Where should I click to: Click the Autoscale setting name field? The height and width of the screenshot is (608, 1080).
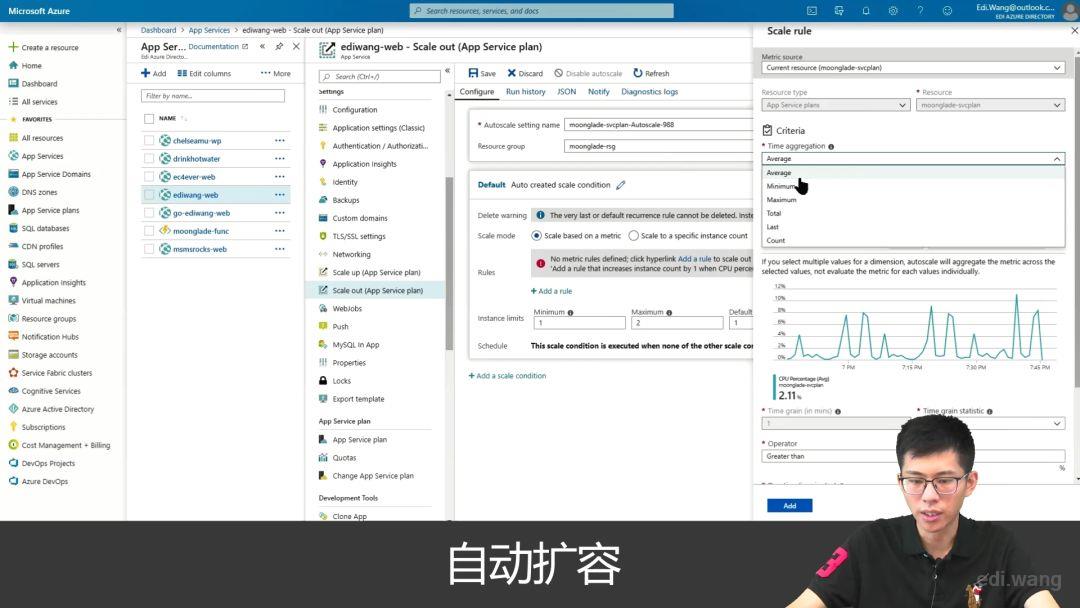pos(658,125)
